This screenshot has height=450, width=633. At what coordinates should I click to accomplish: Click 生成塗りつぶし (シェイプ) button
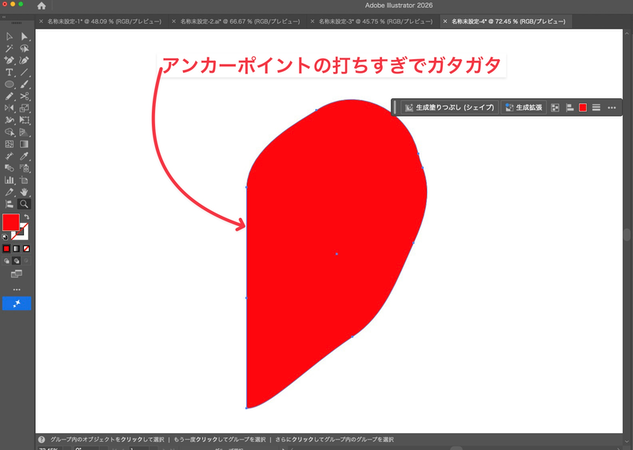tap(450, 107)
